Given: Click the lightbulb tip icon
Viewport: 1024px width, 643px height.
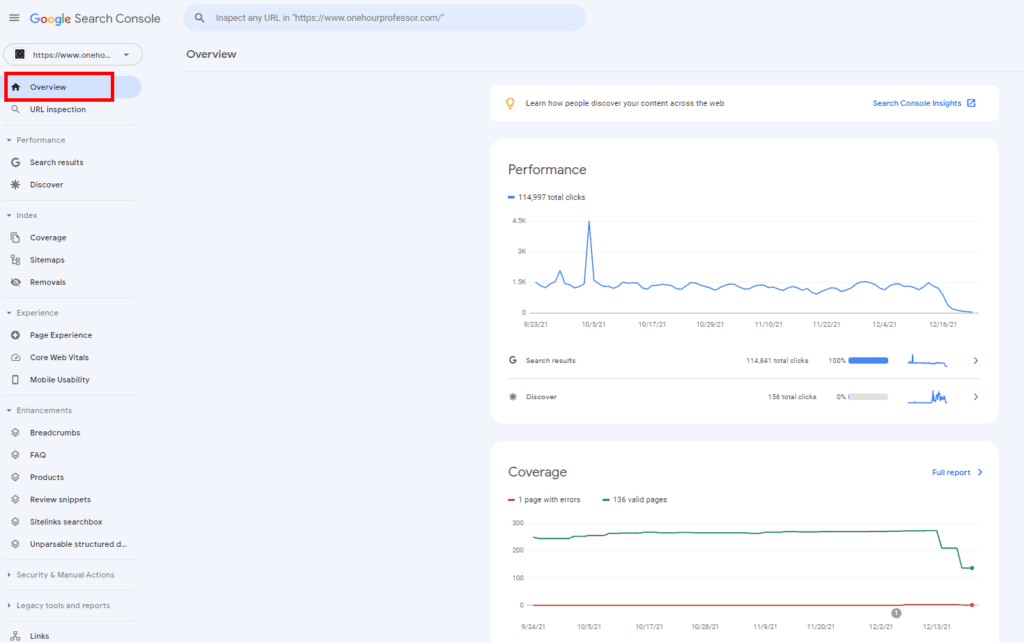Looking at the screenshot, I should click(511, 103).
